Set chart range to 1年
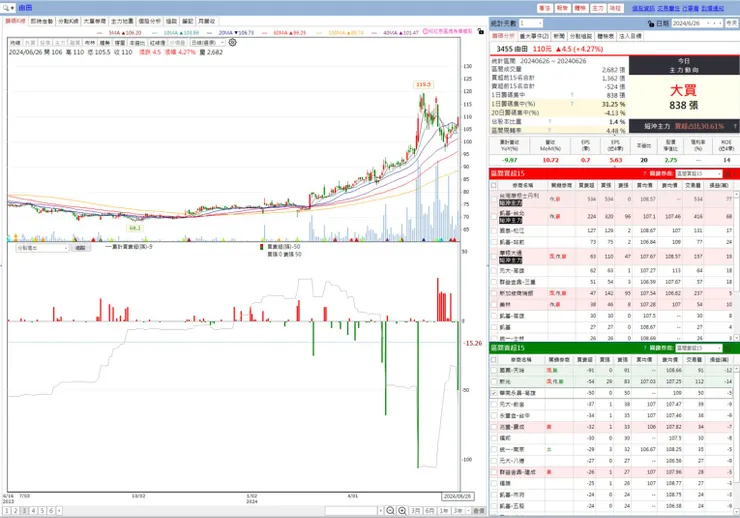This screenshot has width=740, height=518. click(444, 510)
